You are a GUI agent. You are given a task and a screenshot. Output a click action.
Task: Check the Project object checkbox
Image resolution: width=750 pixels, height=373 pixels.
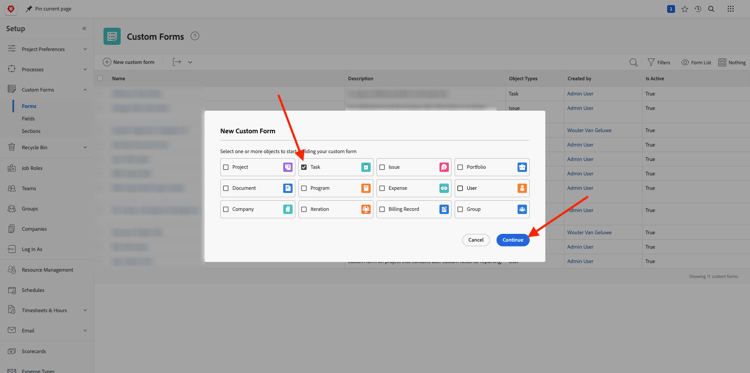[226, 167]
